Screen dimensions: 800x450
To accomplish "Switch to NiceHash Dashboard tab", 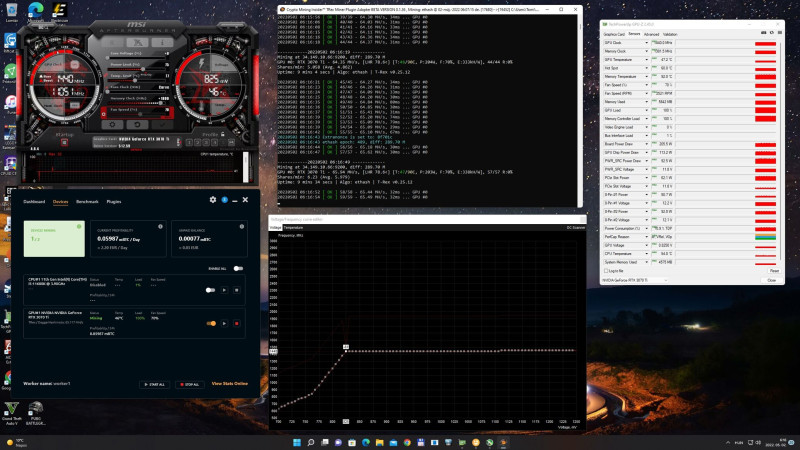I will 34,202.
